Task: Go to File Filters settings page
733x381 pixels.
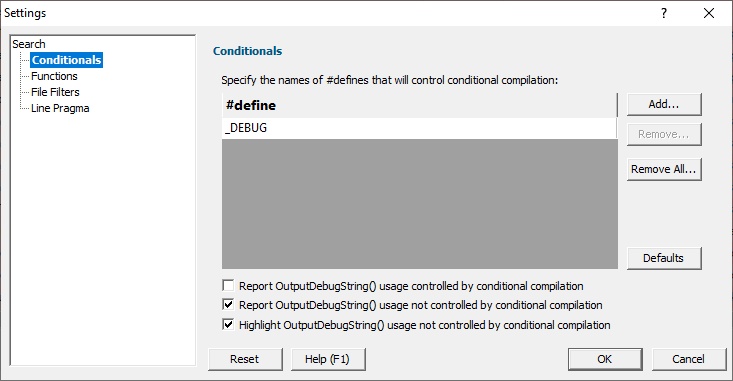Action: click(x=55, y=92)
